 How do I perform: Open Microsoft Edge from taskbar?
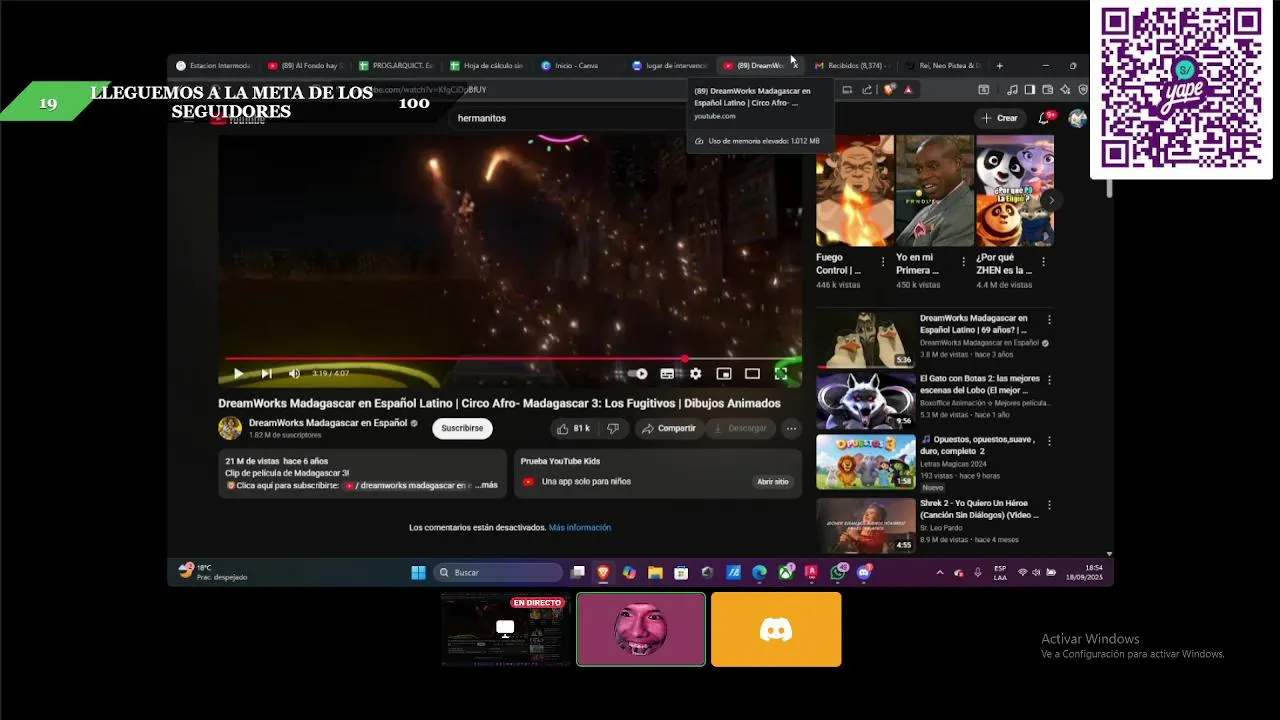759,573
